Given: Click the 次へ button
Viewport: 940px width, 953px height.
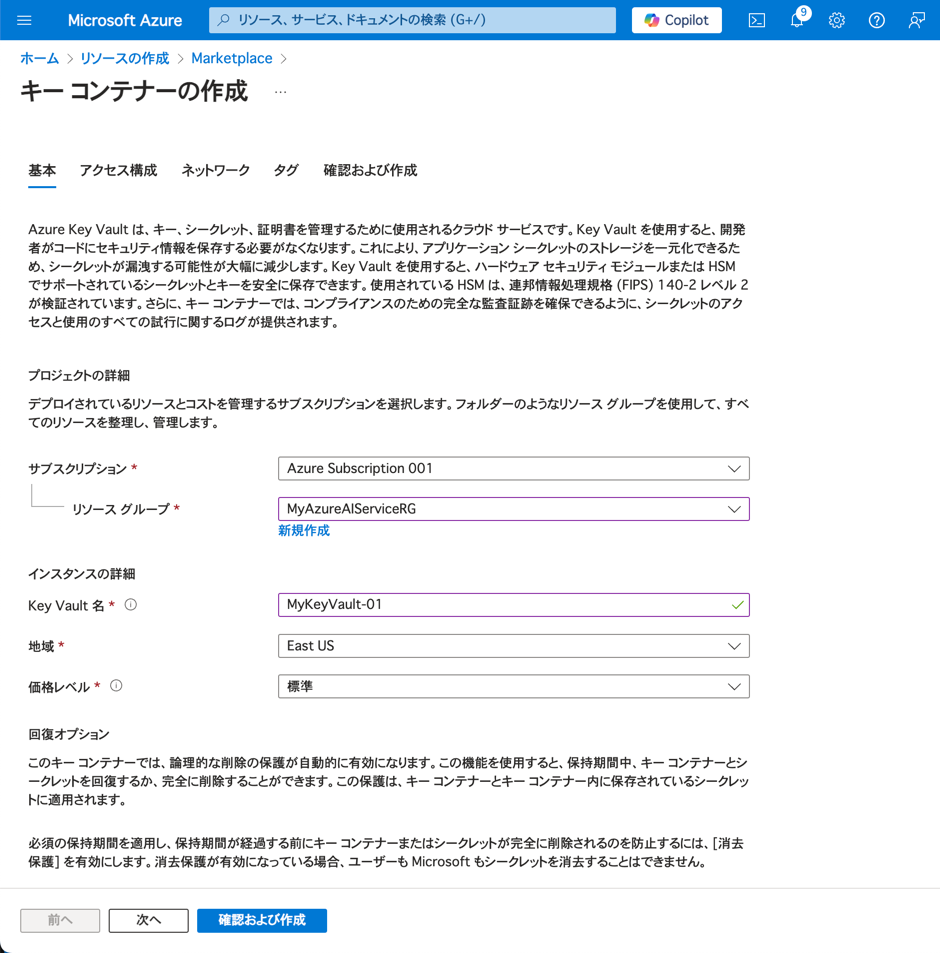Looking at the screenshot, I should [148, 920].
